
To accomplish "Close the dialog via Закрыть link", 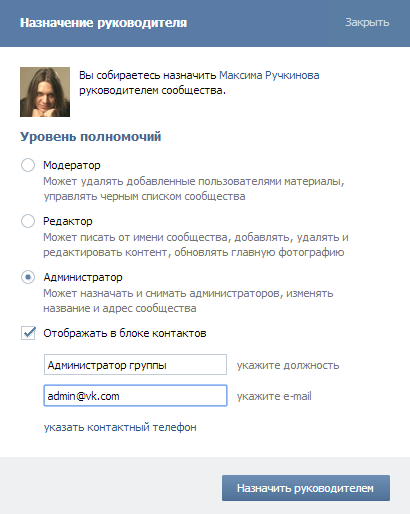I will 367,22.
